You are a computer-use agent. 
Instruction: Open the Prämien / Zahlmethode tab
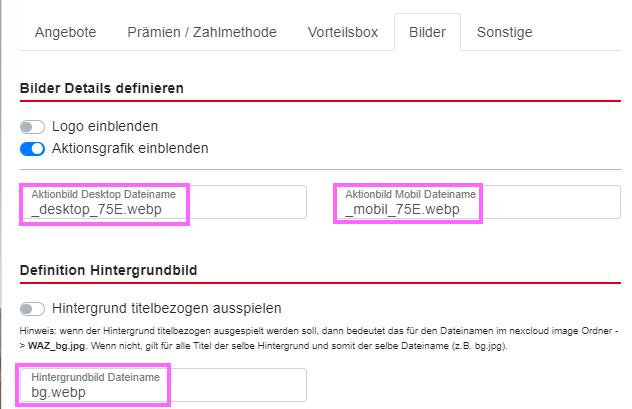click(201, 32)
